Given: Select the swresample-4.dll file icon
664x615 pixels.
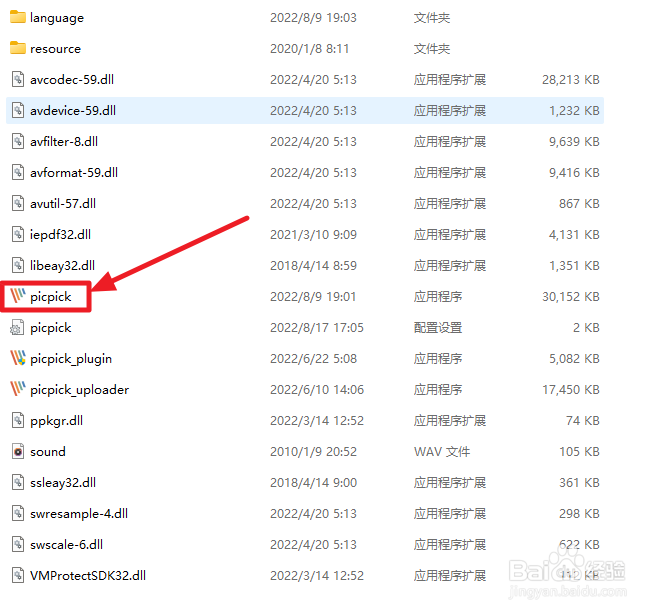Looking at the screenshot, I should coord(18,513).
